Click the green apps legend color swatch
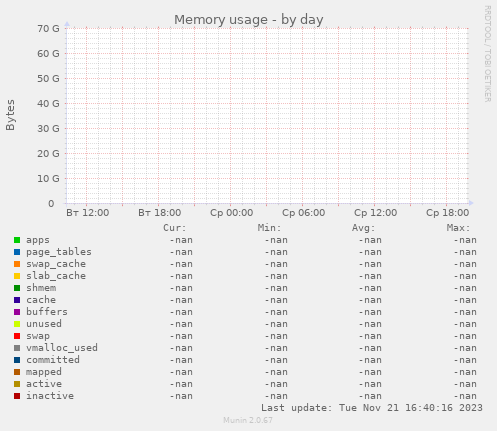This screenshot has width=497, height=431. 17,240
